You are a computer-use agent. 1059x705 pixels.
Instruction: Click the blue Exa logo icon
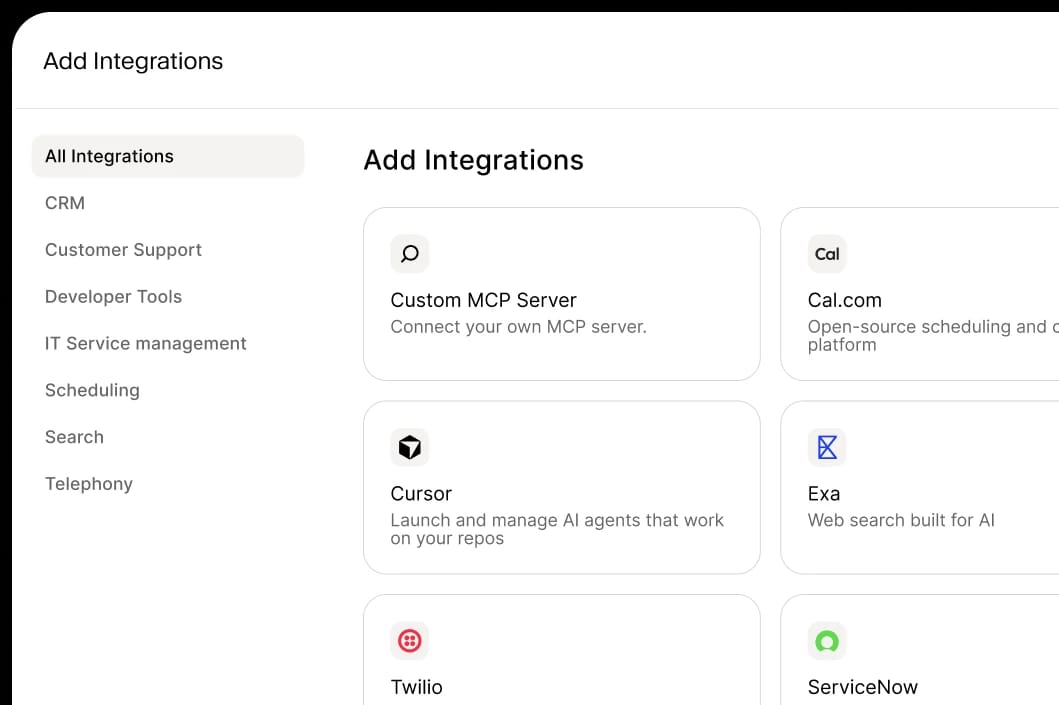click(827, 447)
